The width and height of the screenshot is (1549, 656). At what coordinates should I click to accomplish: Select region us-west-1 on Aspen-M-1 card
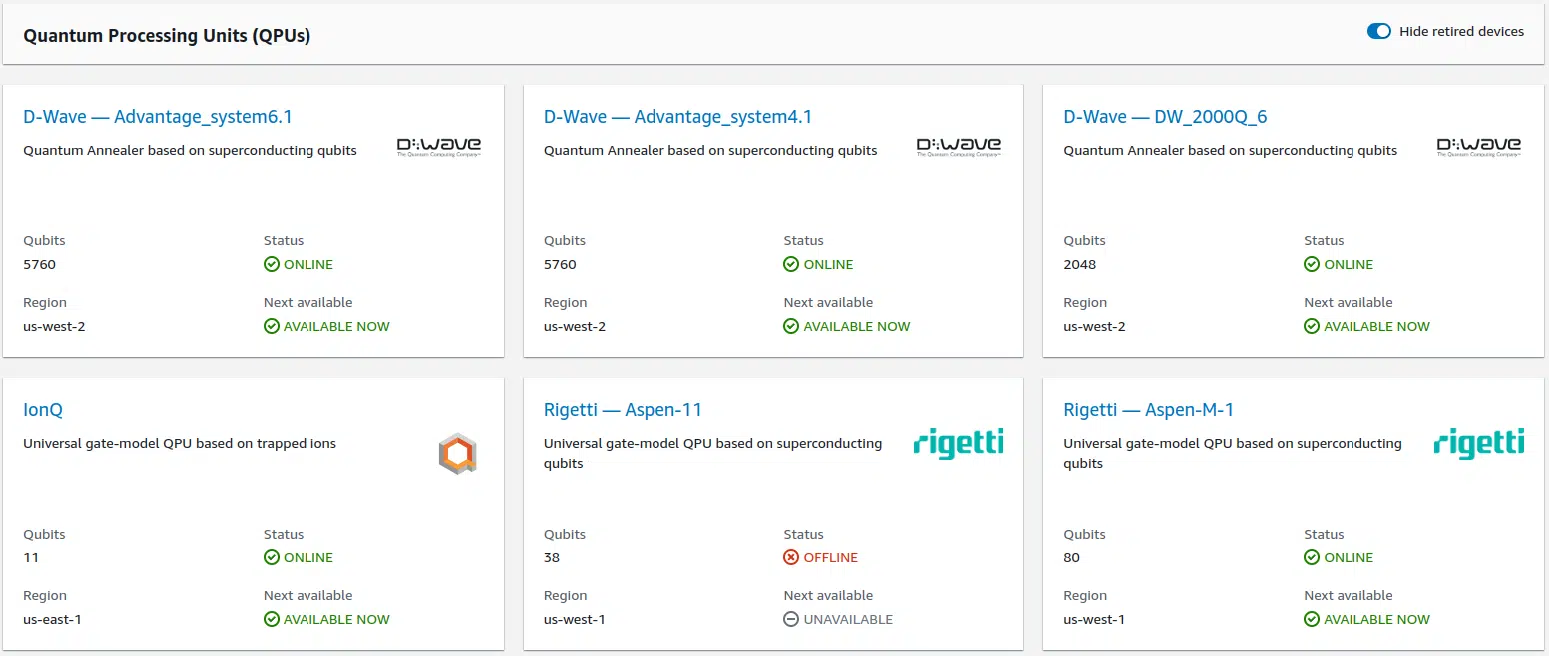1094,620
